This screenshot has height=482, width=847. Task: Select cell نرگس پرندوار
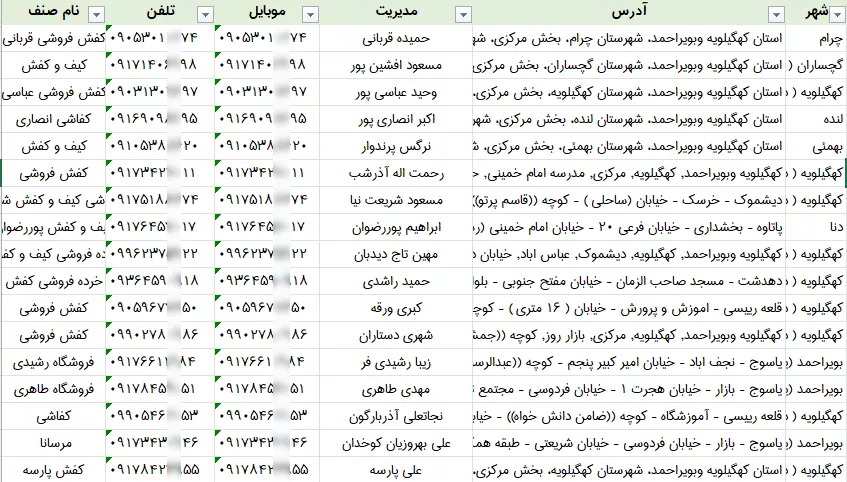tap(396, 146)
